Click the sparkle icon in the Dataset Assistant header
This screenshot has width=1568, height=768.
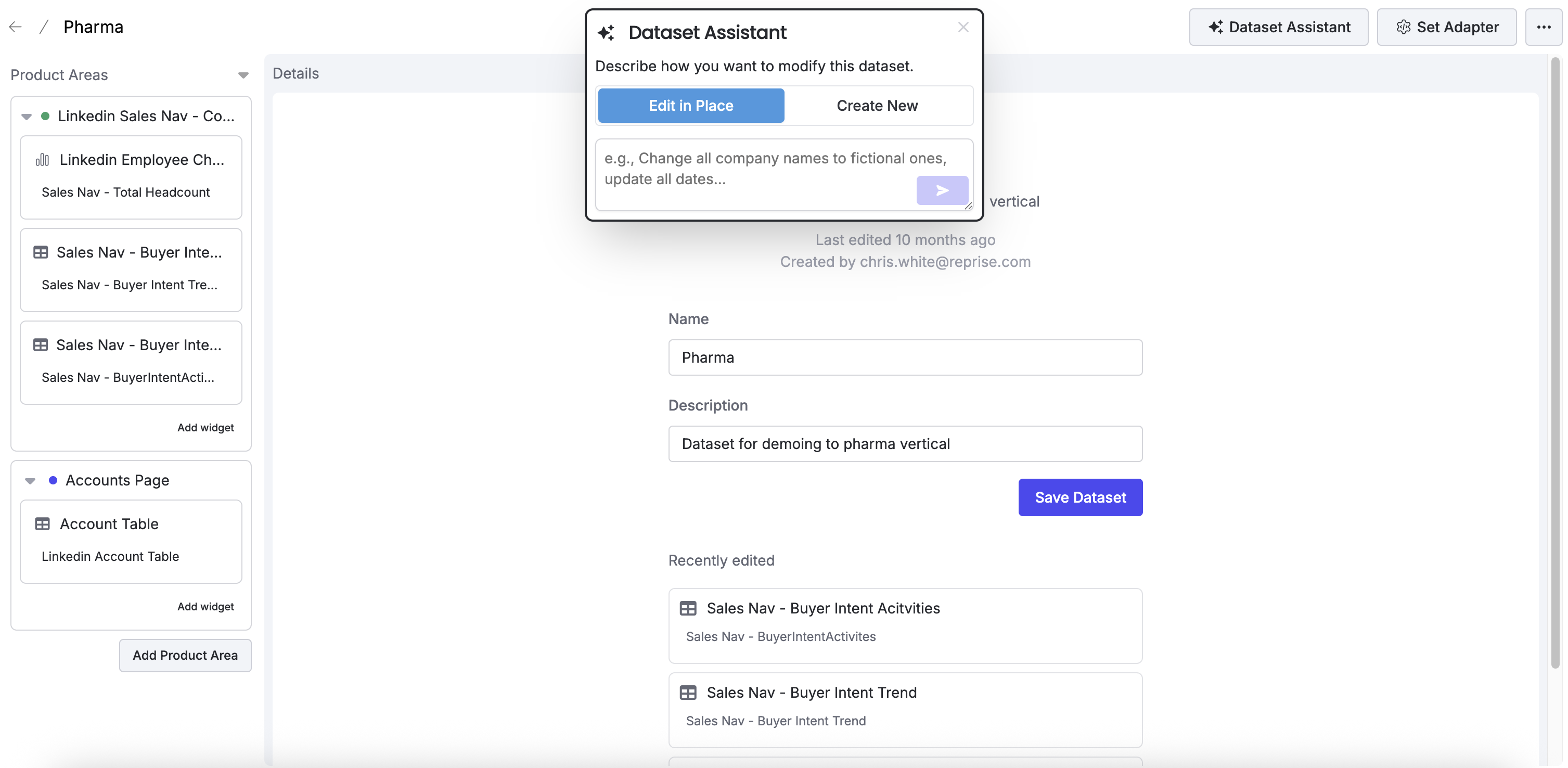(606, 32)
